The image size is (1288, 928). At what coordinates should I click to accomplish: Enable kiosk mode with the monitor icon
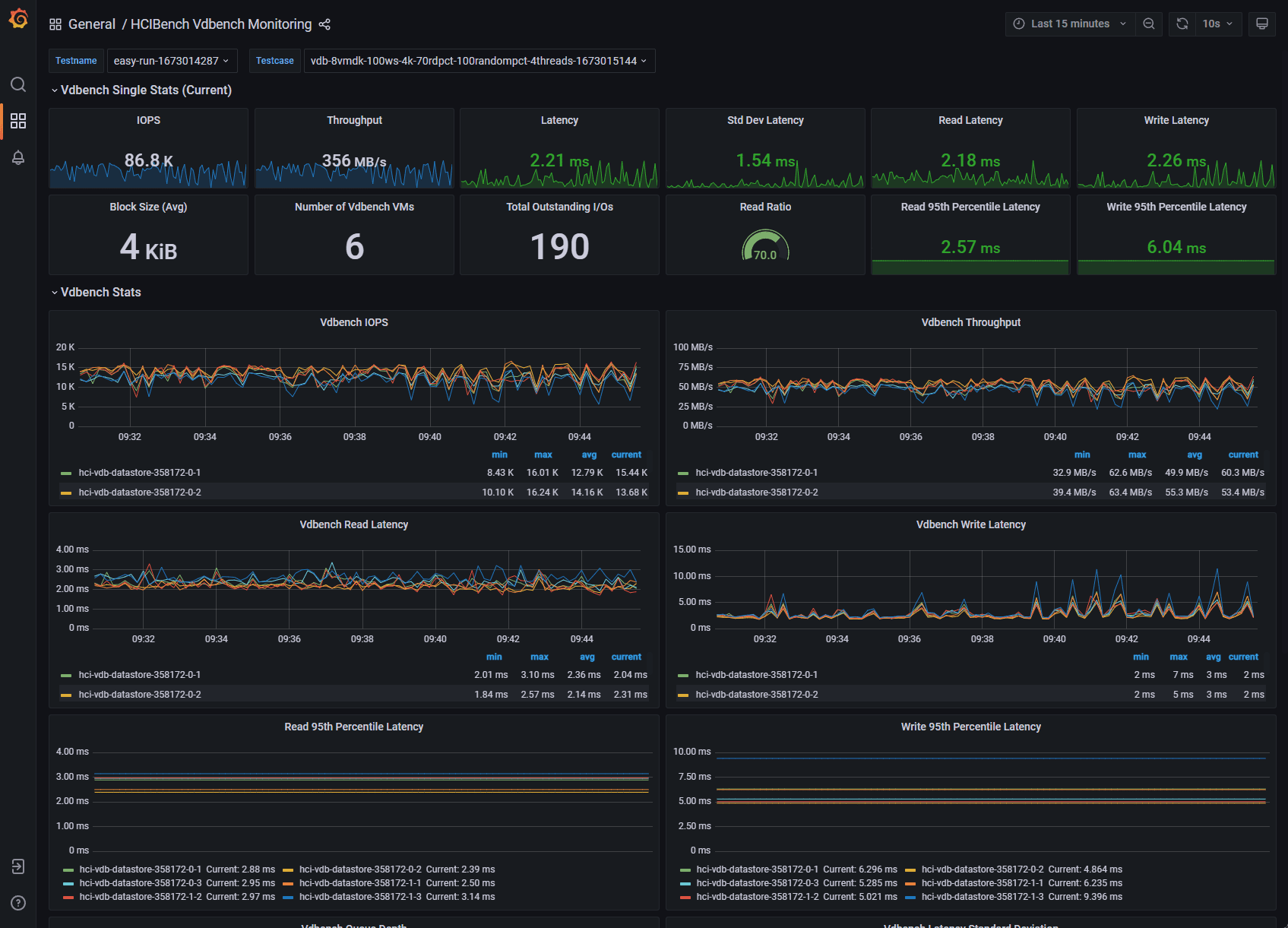pyautogui.click(x=1261, y=24)
